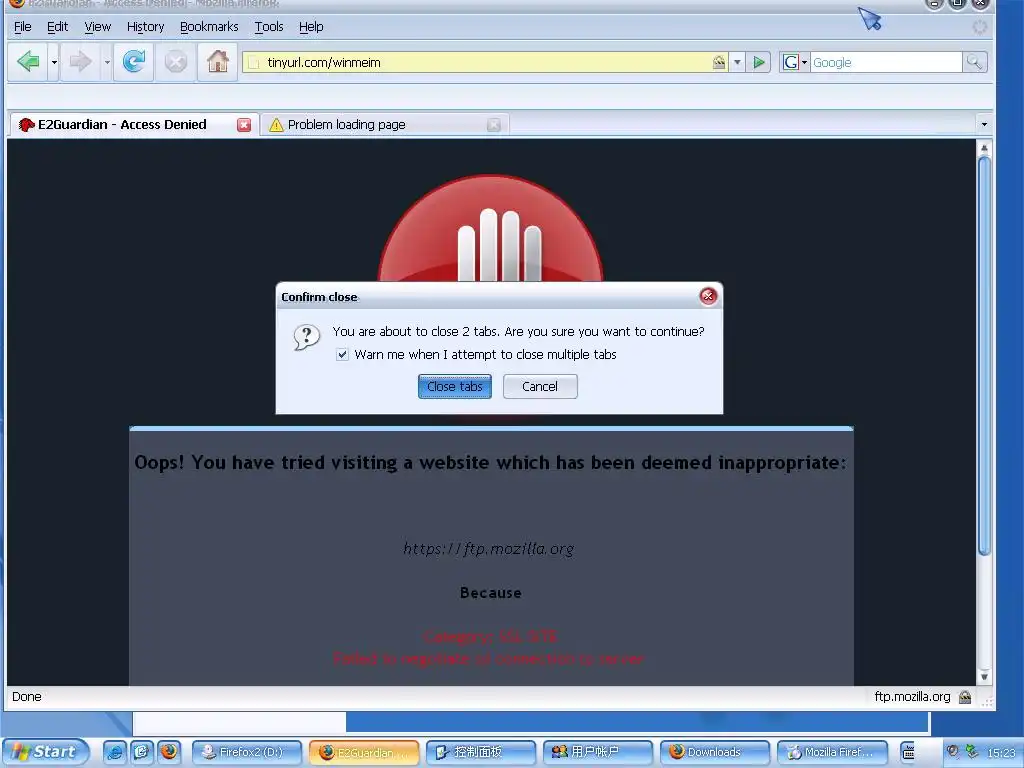Image resolution: width=1024 pixels, height=768 pixels.
Task: Open Internet Explorer from quick launch
Action: pos(114,752)
